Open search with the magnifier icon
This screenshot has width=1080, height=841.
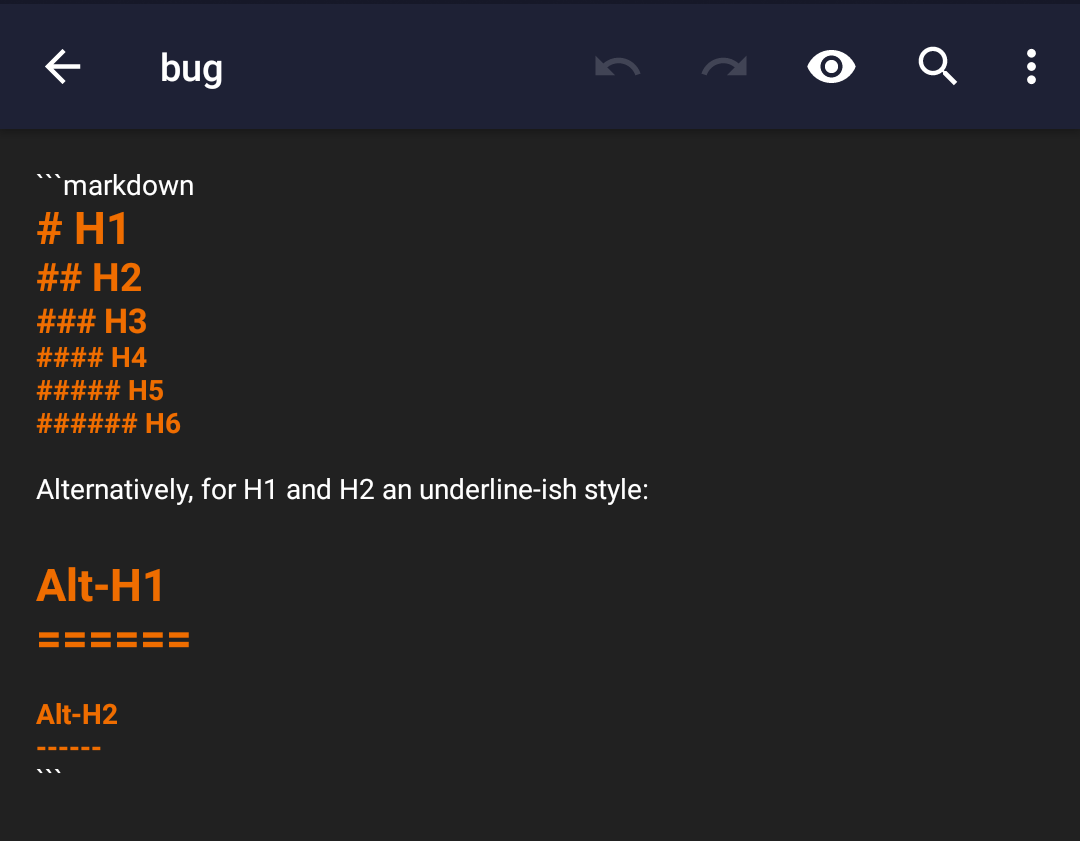pyautogui.click(x=937, y=66)
